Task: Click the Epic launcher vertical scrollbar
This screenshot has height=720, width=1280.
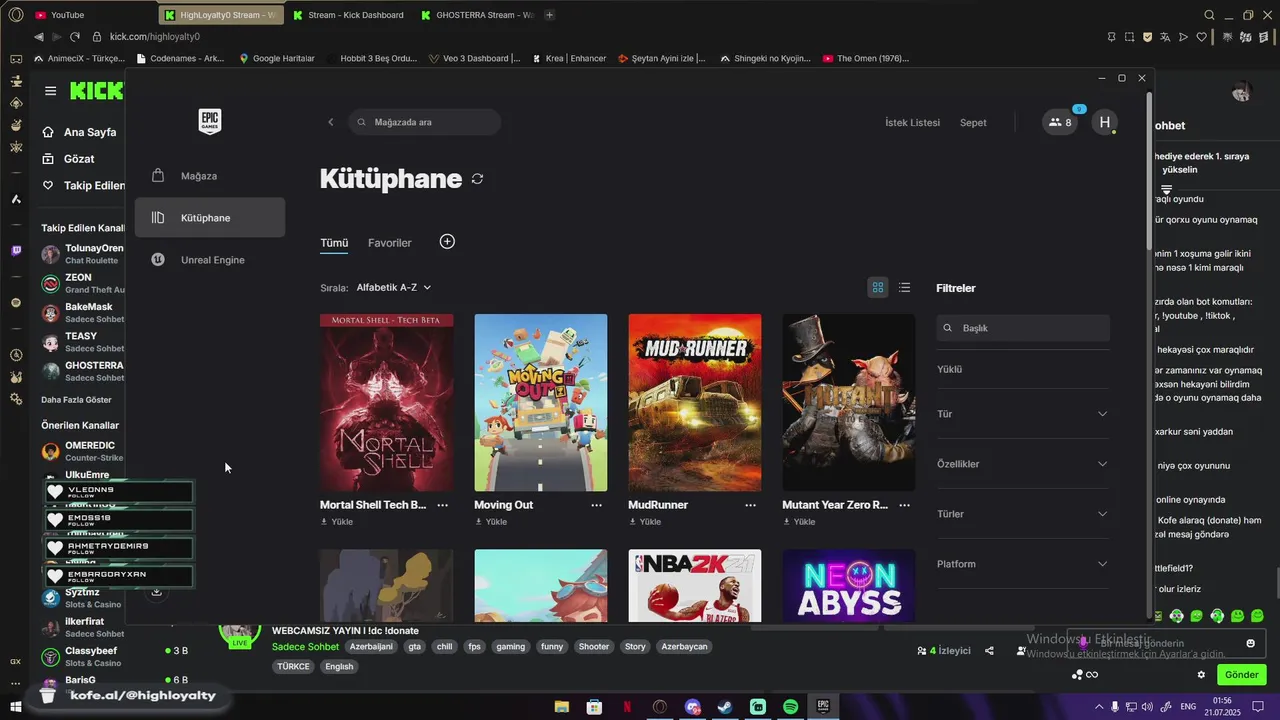Action: 1149,170
